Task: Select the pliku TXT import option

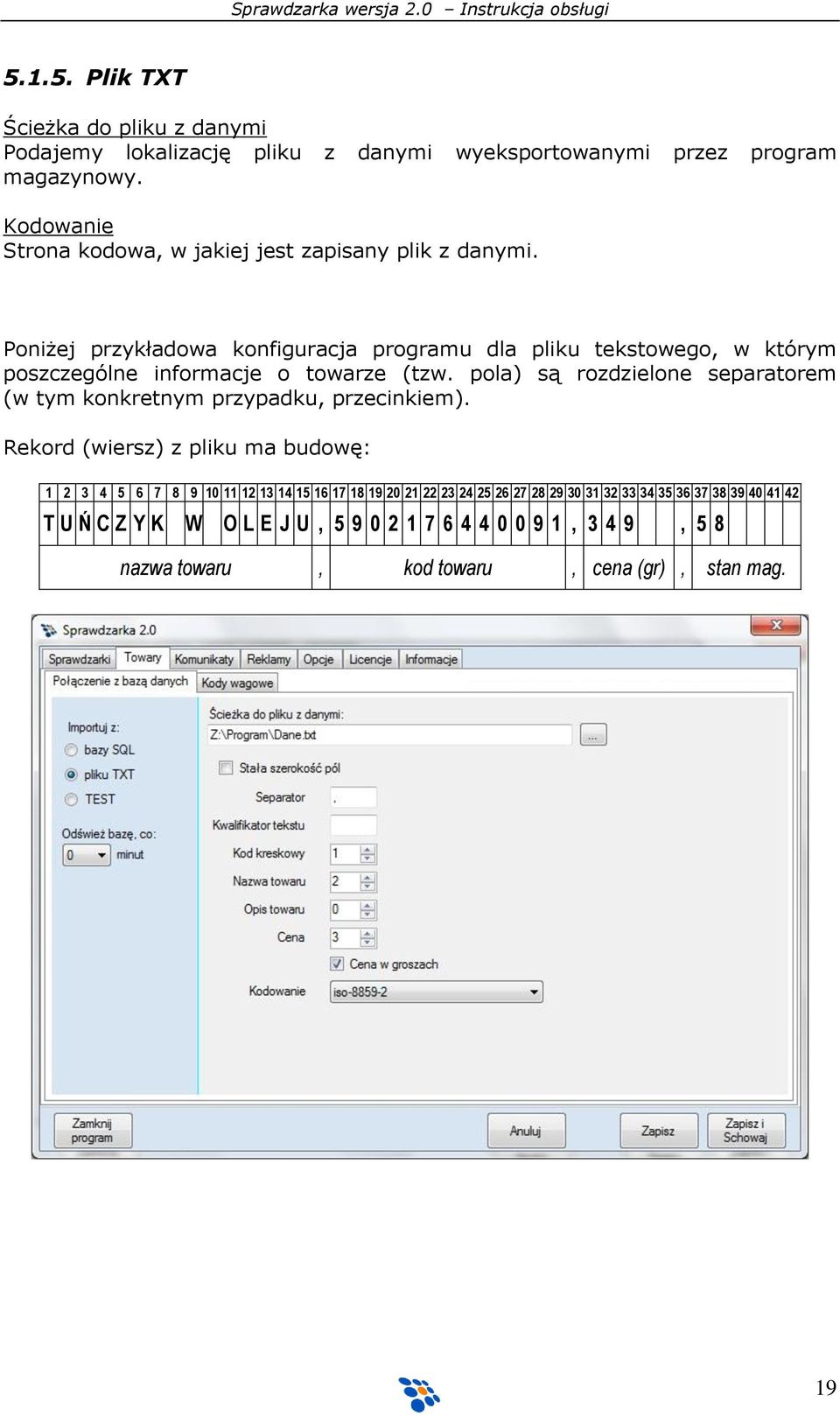Action: [x=72, y=775]
